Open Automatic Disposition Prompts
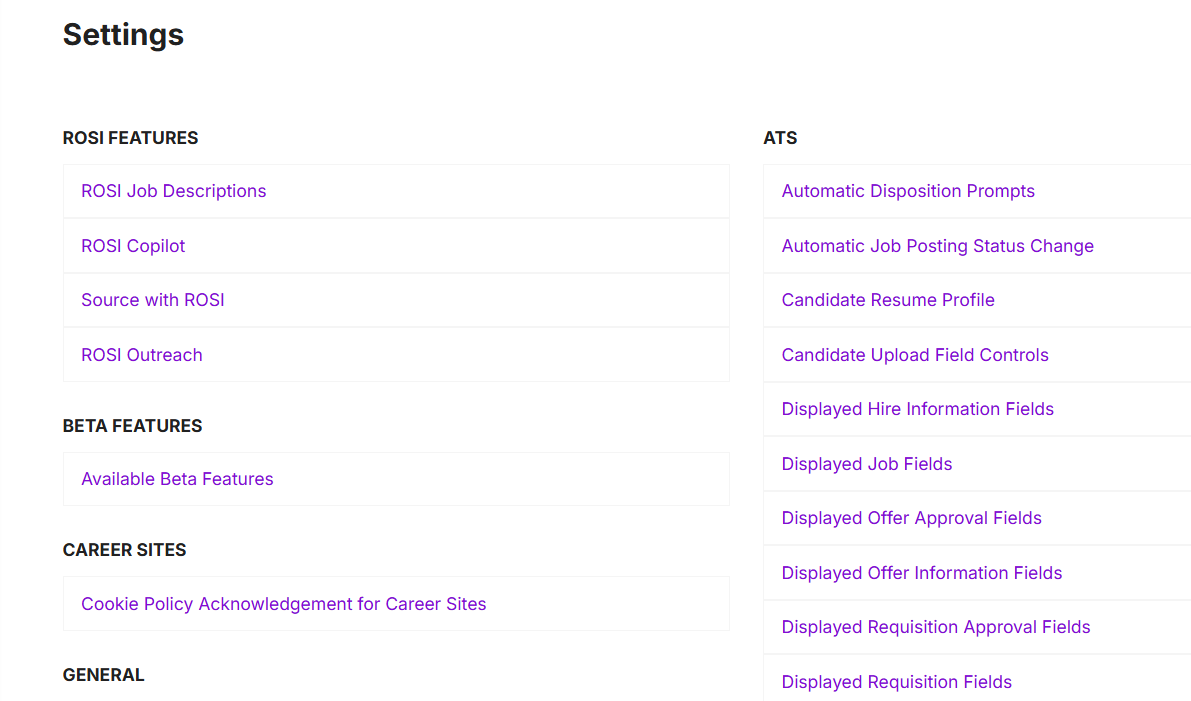 [908, 191]
